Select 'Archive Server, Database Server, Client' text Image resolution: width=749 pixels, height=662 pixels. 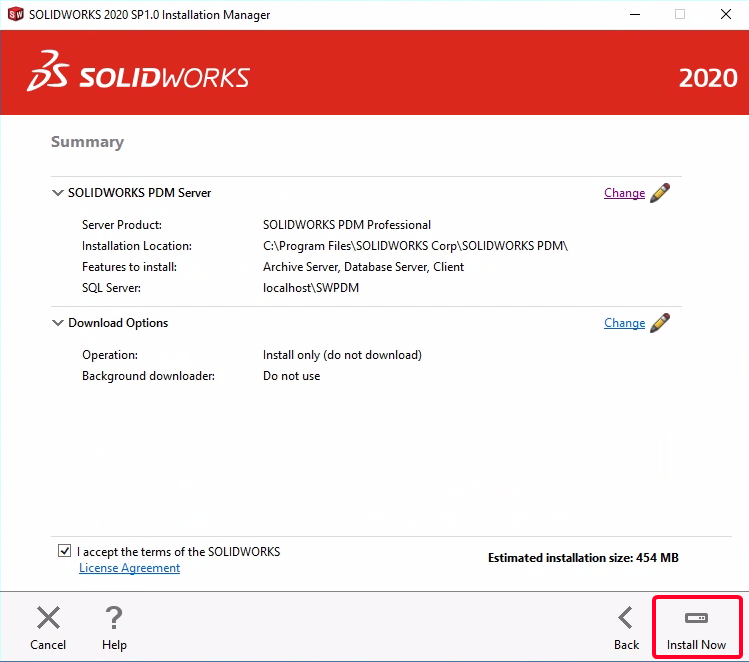point(364,267)
